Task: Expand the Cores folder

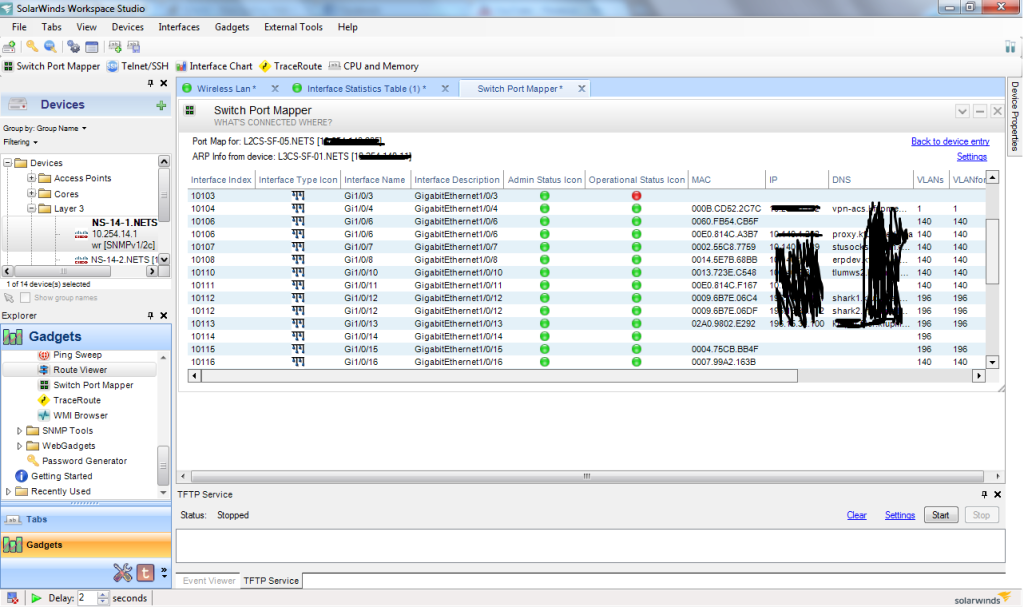Action: click(x=31, y=193)
